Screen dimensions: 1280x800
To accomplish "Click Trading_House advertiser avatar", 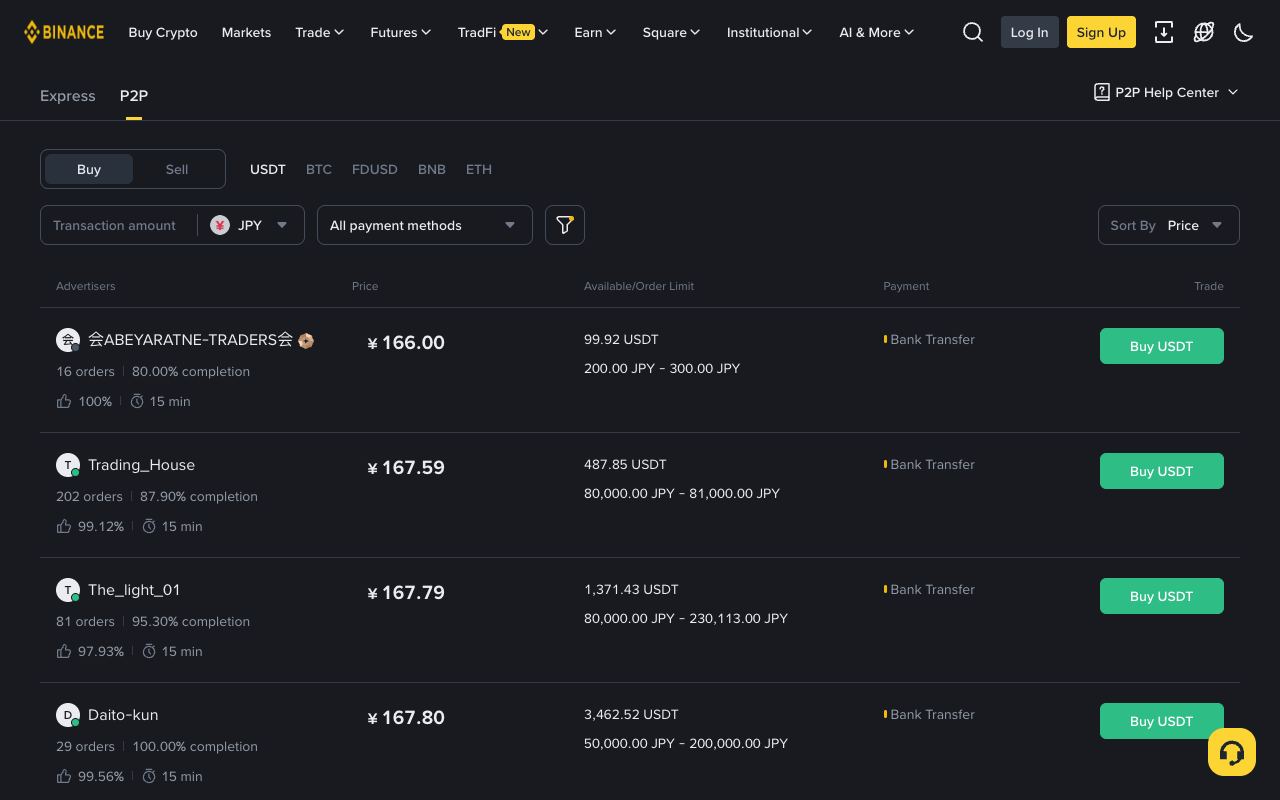I will tap(68, 465).
